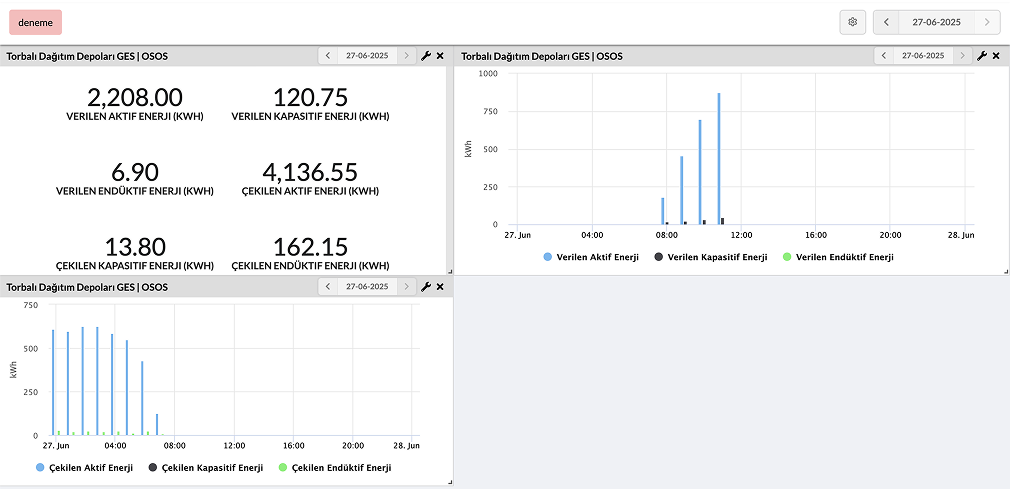
Task: Open the dashboard settings gear icon
Action: tap(852, 22)
